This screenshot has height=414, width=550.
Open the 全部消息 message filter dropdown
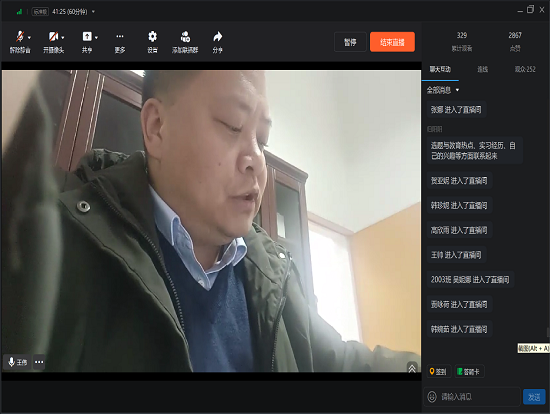[443, 90]
